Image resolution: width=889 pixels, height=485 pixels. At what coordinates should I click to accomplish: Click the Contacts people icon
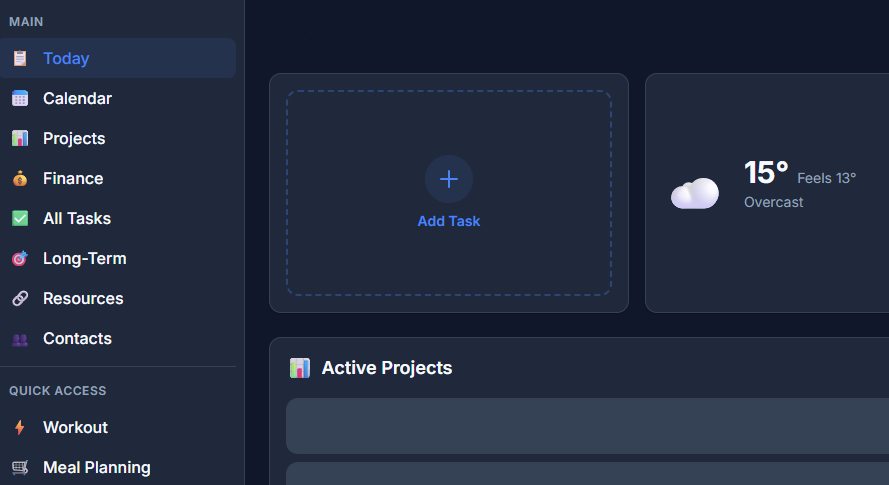pyautogui.click(x=20, y=338)
